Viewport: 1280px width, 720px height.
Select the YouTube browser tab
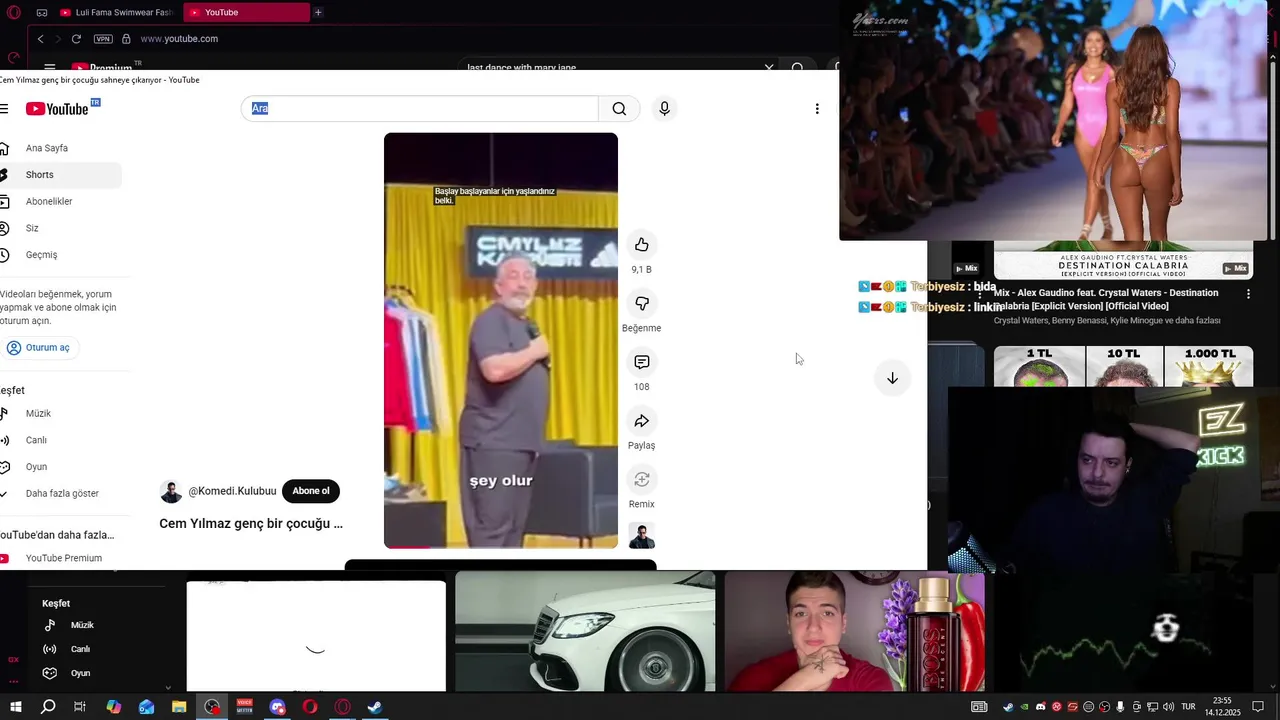coord(248,12)
